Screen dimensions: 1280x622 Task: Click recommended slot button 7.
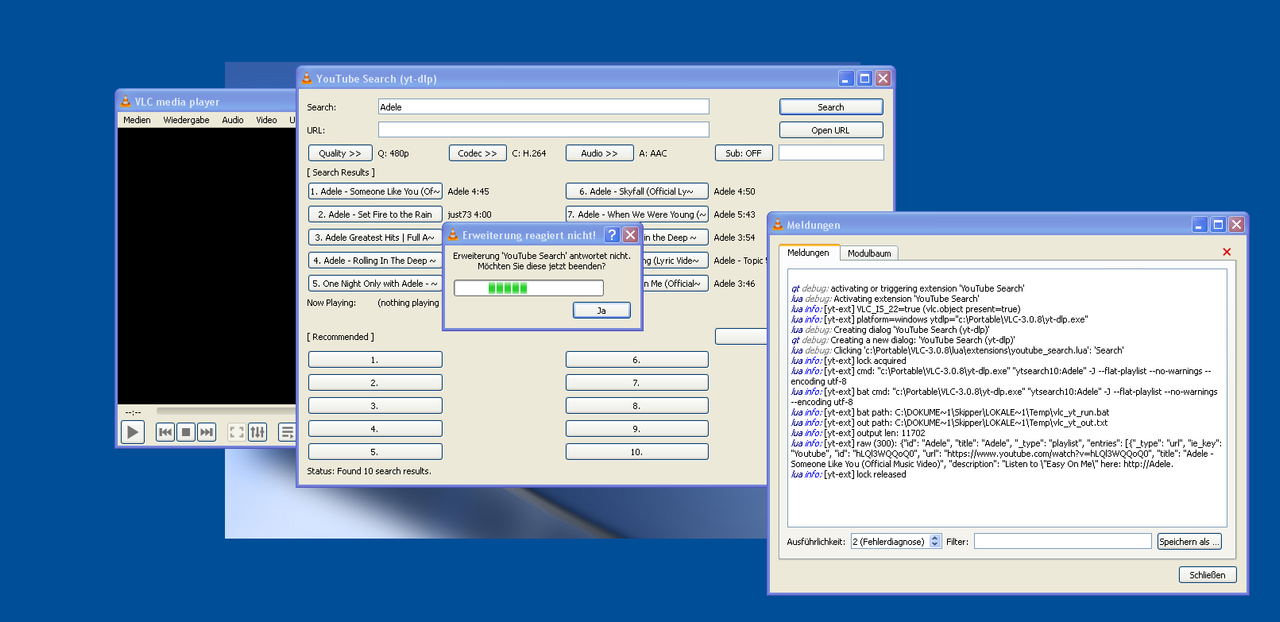tap(637, 382)
